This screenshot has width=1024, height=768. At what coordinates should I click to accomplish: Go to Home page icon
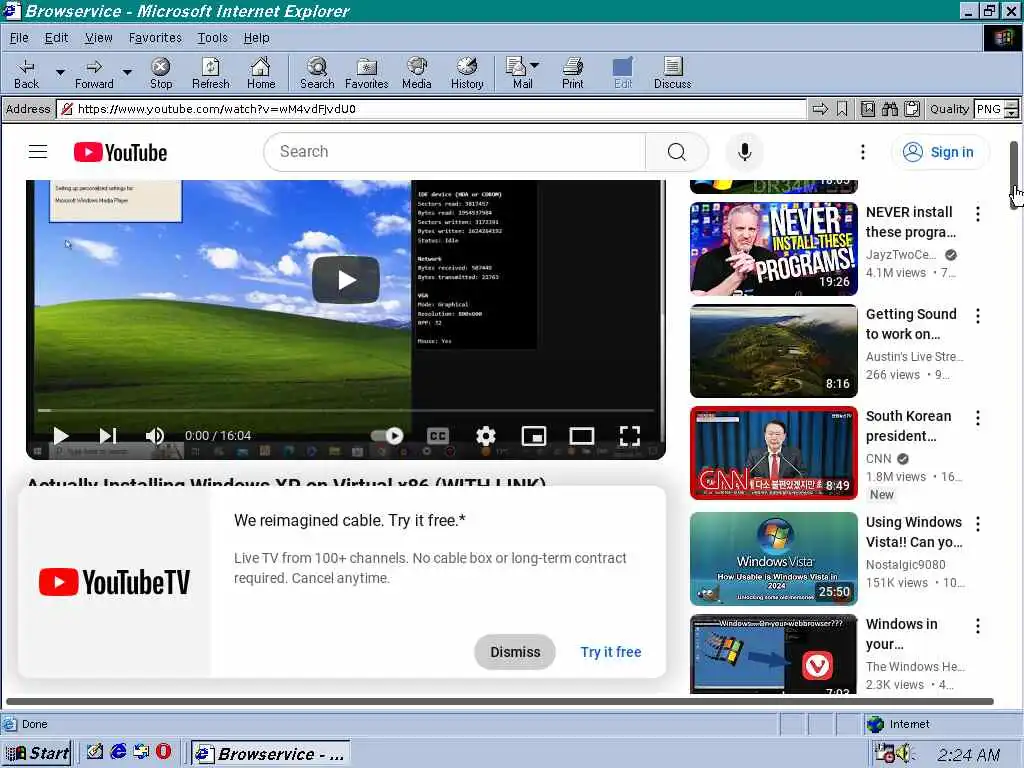(261, 73)
